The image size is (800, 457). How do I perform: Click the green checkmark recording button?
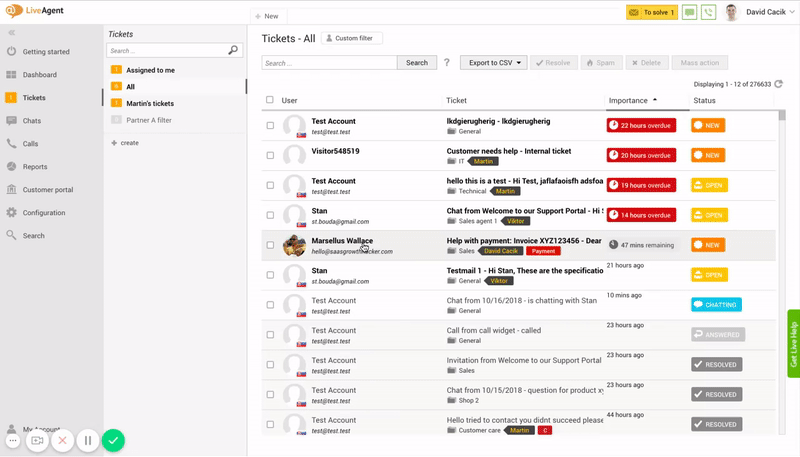114,440
